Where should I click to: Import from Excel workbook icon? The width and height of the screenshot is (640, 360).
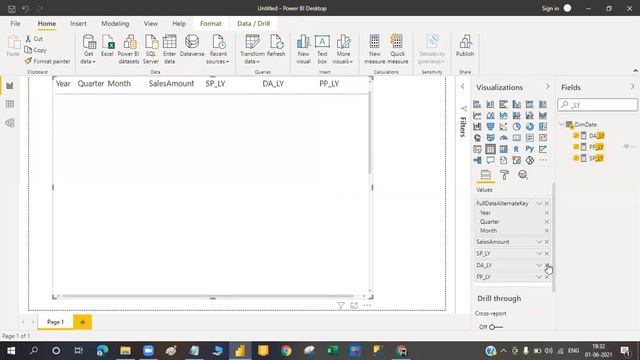pos(107,45)
